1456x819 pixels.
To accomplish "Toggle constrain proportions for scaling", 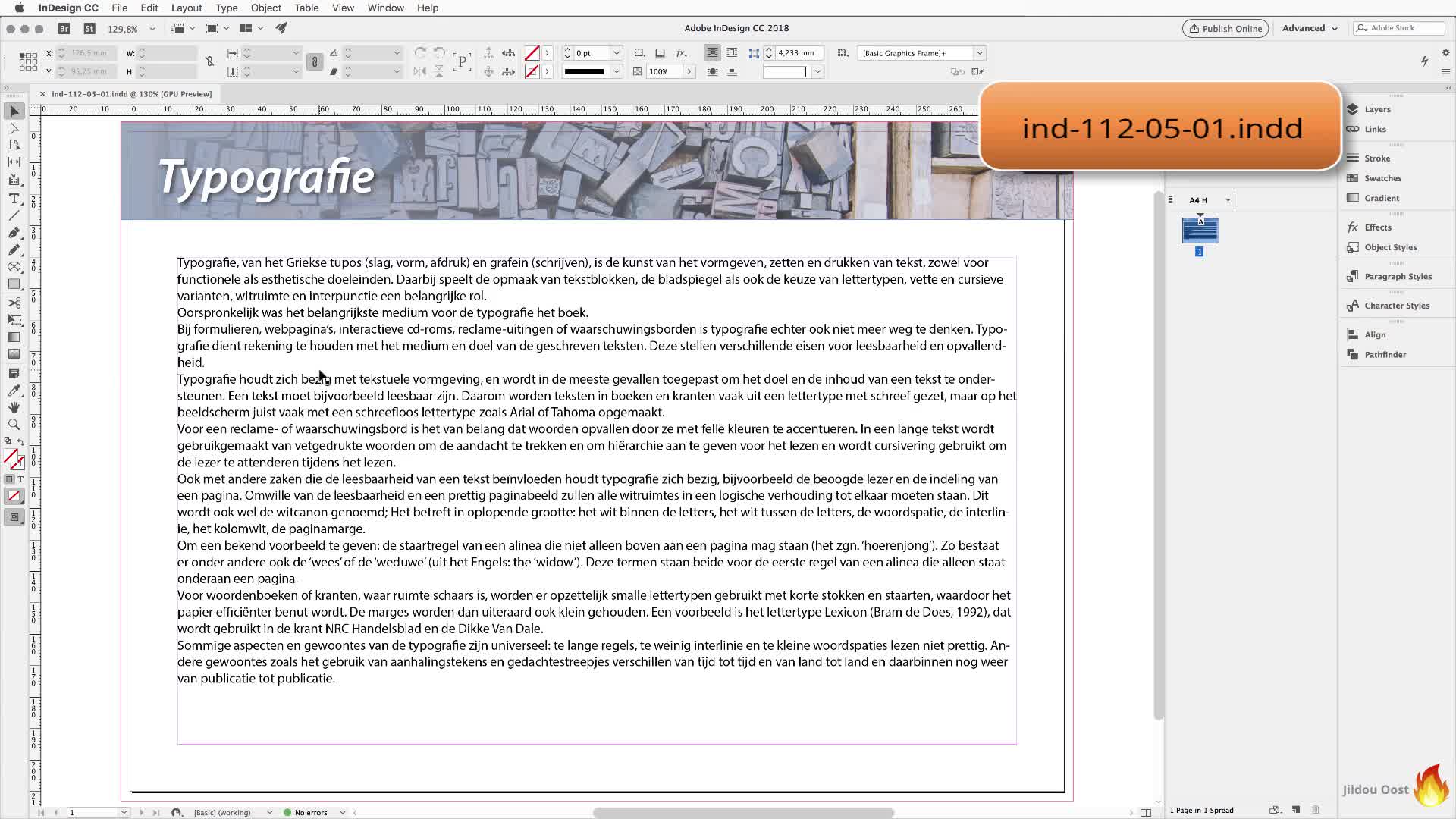I will [x=315, y=62].
